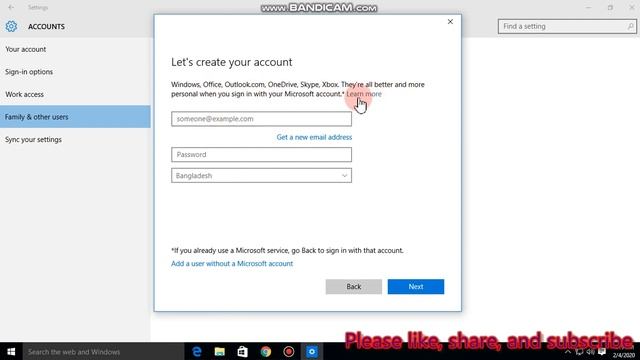Select Family & other users

pos(75,117)
